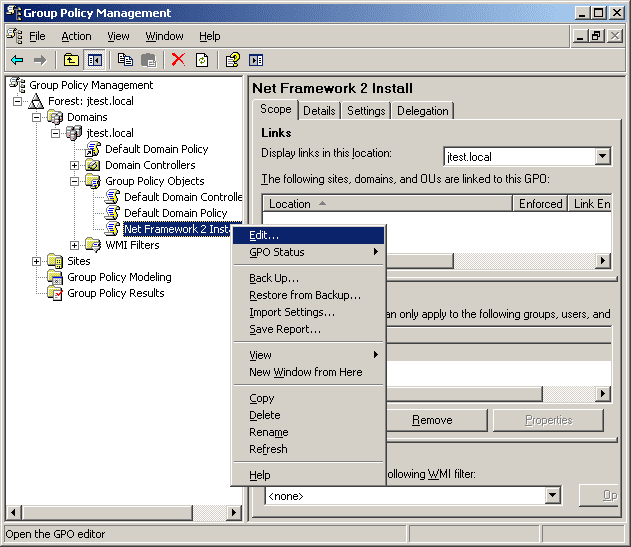Click the Domains node icon
631x547 pixels.
pyautogui.click(x=55, y=117)
